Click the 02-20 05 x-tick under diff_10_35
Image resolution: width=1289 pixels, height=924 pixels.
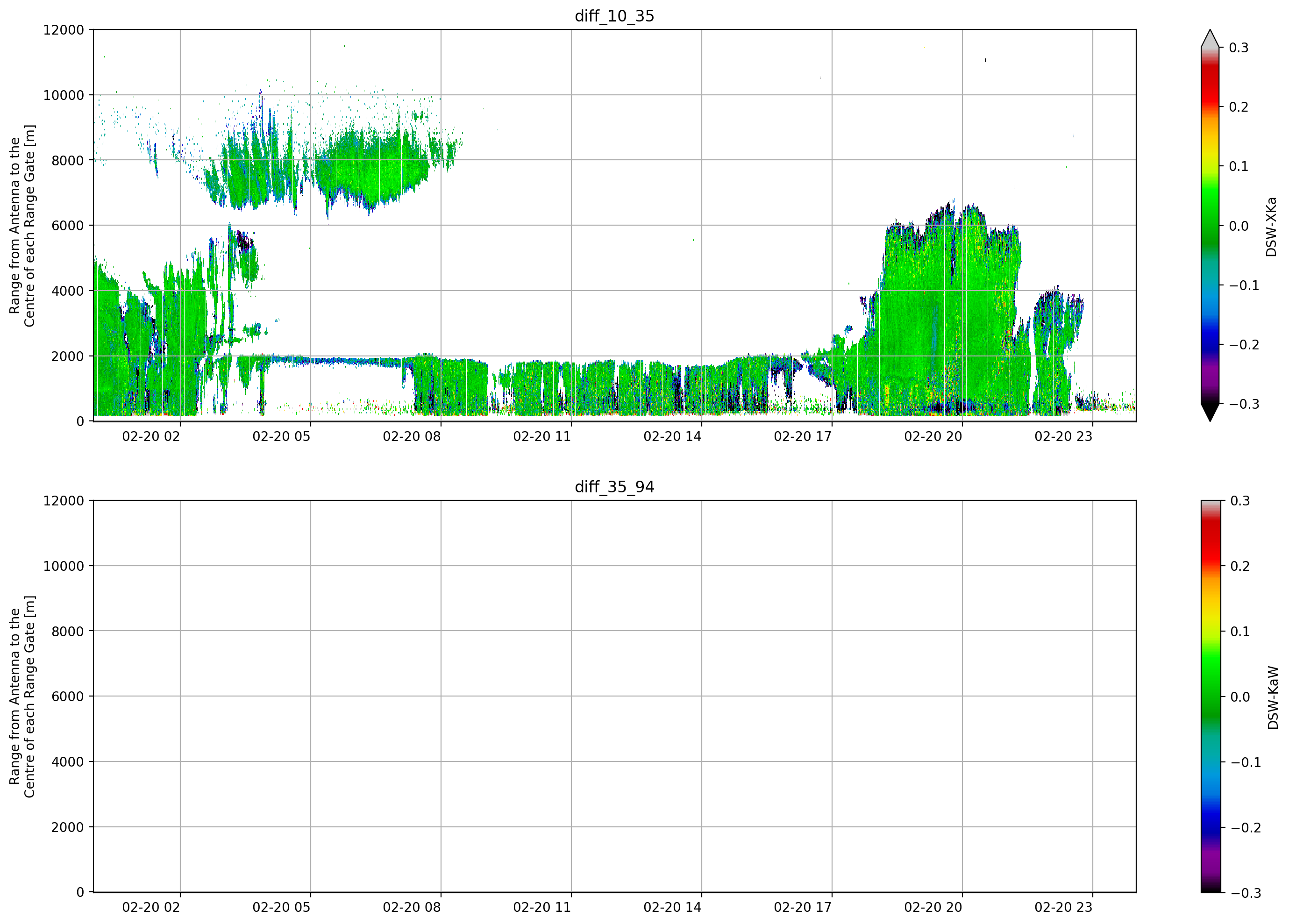click(x=281, y=436)
